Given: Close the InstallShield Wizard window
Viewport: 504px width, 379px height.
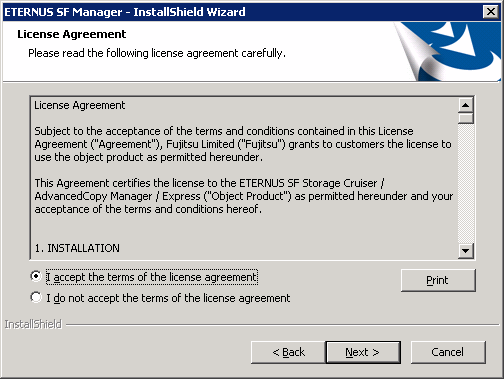Looking at the screenshot, I should click(x=491, y=12).
